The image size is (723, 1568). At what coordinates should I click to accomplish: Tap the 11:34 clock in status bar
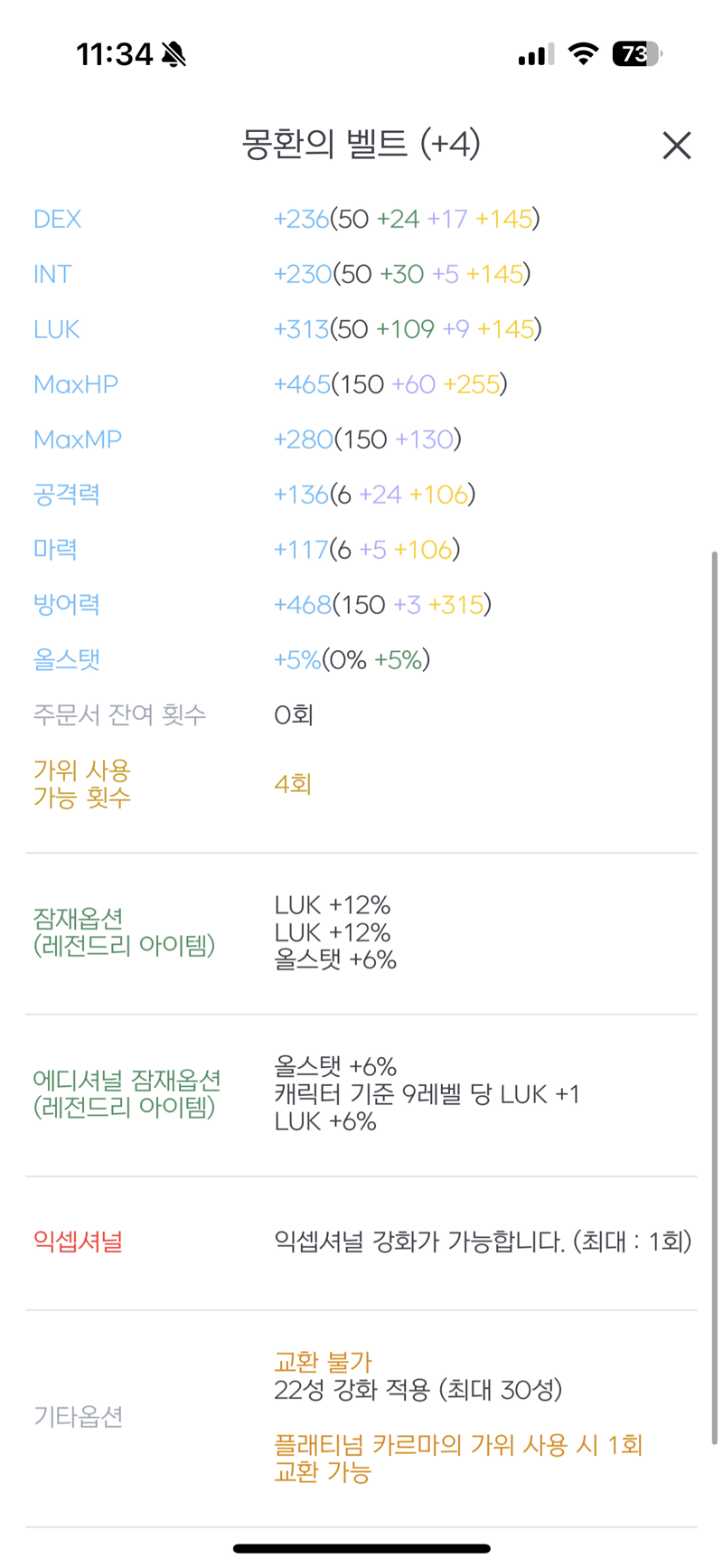click(x=115, y=54)
